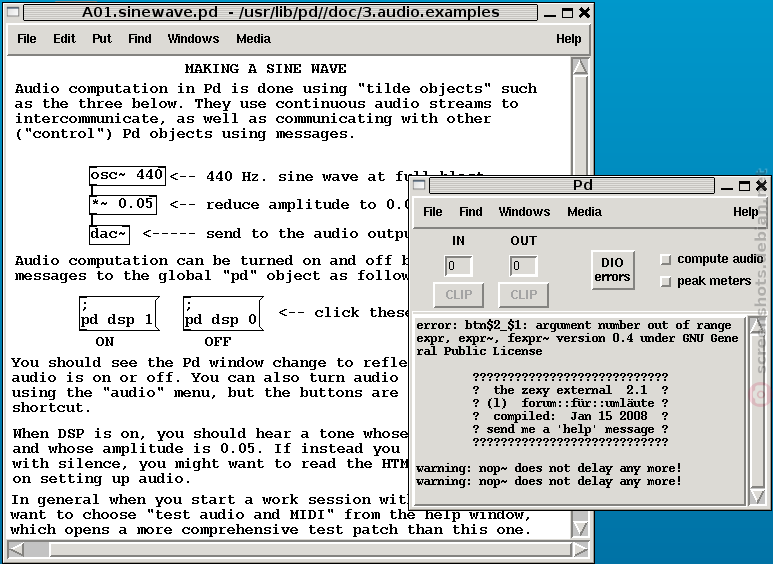Click the Pd console scroll-up arrow
This screenshot has height=564, width=773.
pos(757,326)
